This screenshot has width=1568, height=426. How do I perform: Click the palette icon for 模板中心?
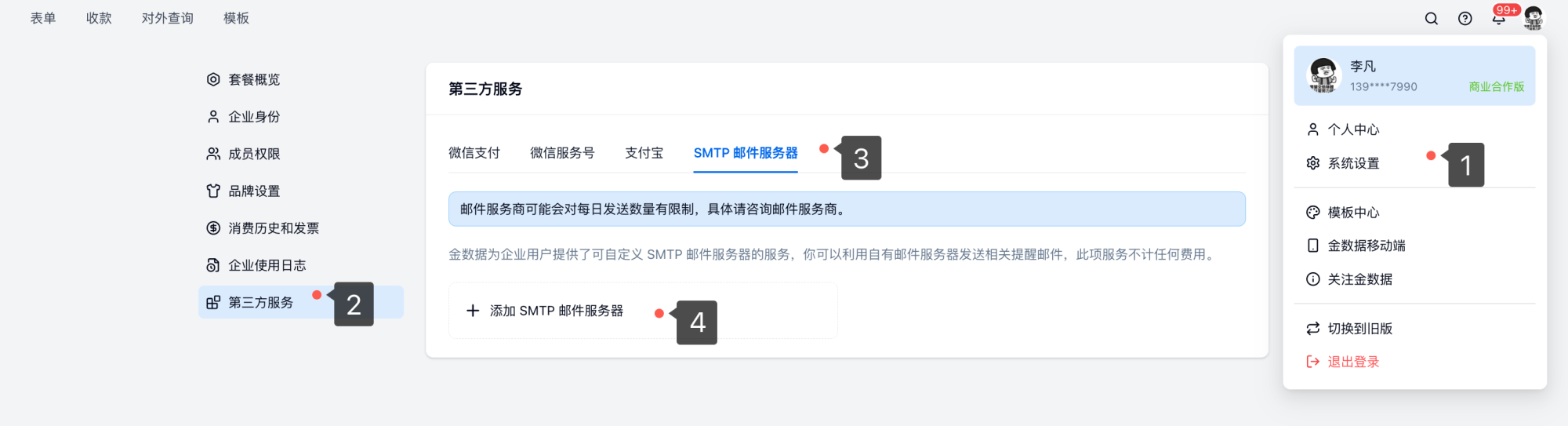pos(1313,213)
